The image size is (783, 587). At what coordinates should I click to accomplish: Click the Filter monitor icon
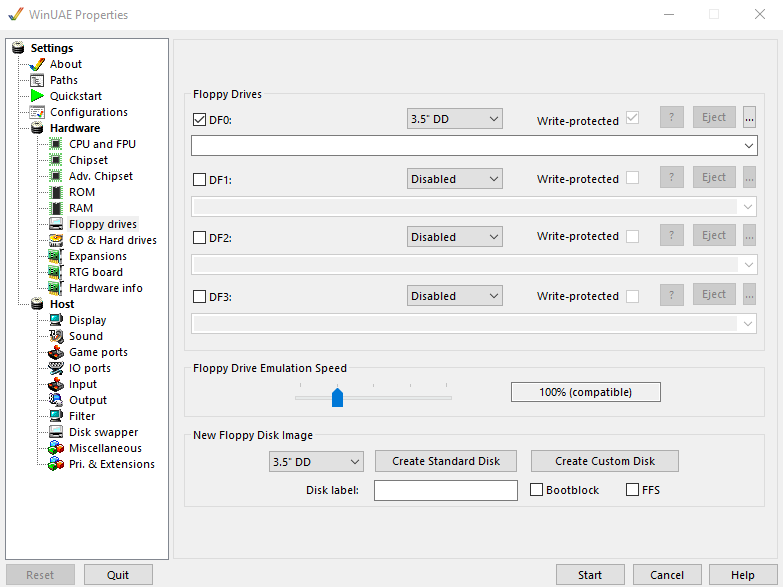pyautogui.click(x=56, y=416)
